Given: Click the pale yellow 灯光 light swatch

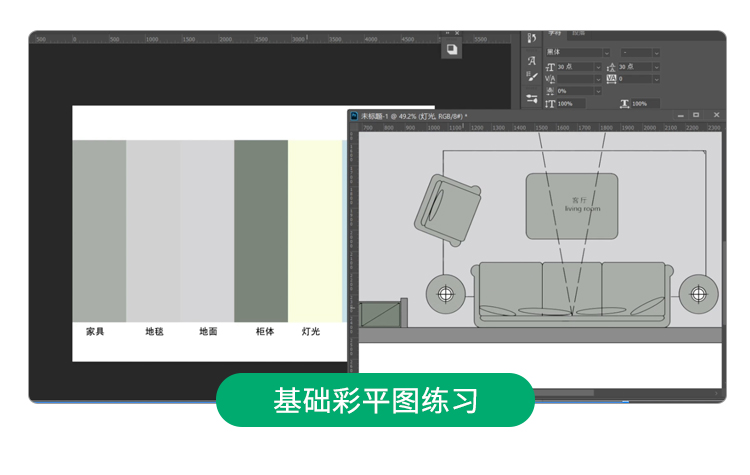Looking at the screenshot, I should (315, 231).
